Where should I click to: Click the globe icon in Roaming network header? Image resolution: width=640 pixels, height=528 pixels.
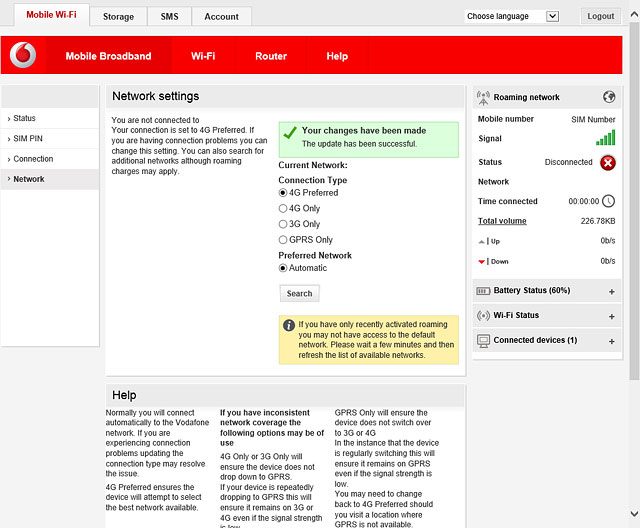[609, 97]
